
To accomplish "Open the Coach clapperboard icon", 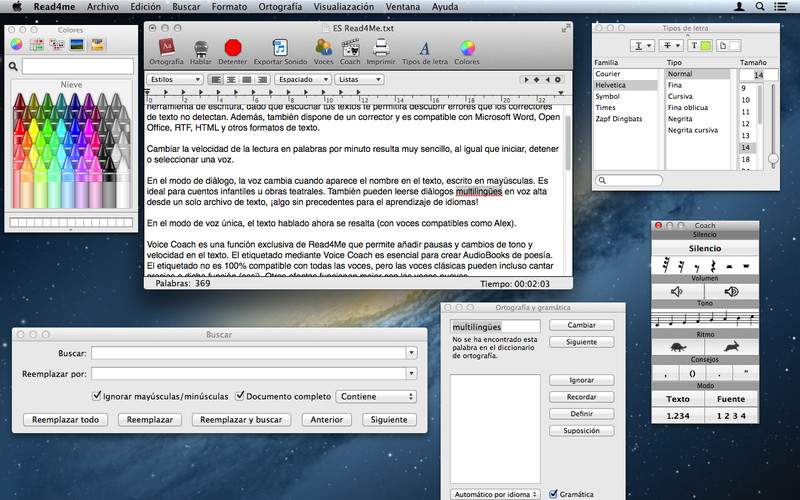I will point(350,47).
